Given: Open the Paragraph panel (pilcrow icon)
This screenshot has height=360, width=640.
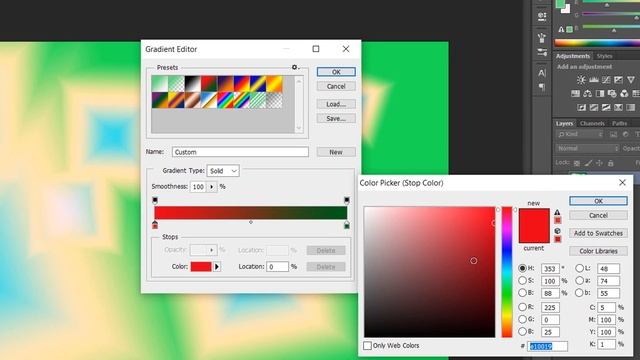Looking at the screenshot, I should tap(542, 87).
